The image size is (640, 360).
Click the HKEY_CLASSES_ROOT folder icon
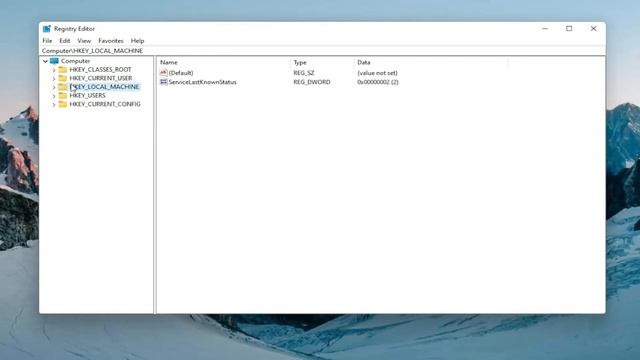pos(62,69)
